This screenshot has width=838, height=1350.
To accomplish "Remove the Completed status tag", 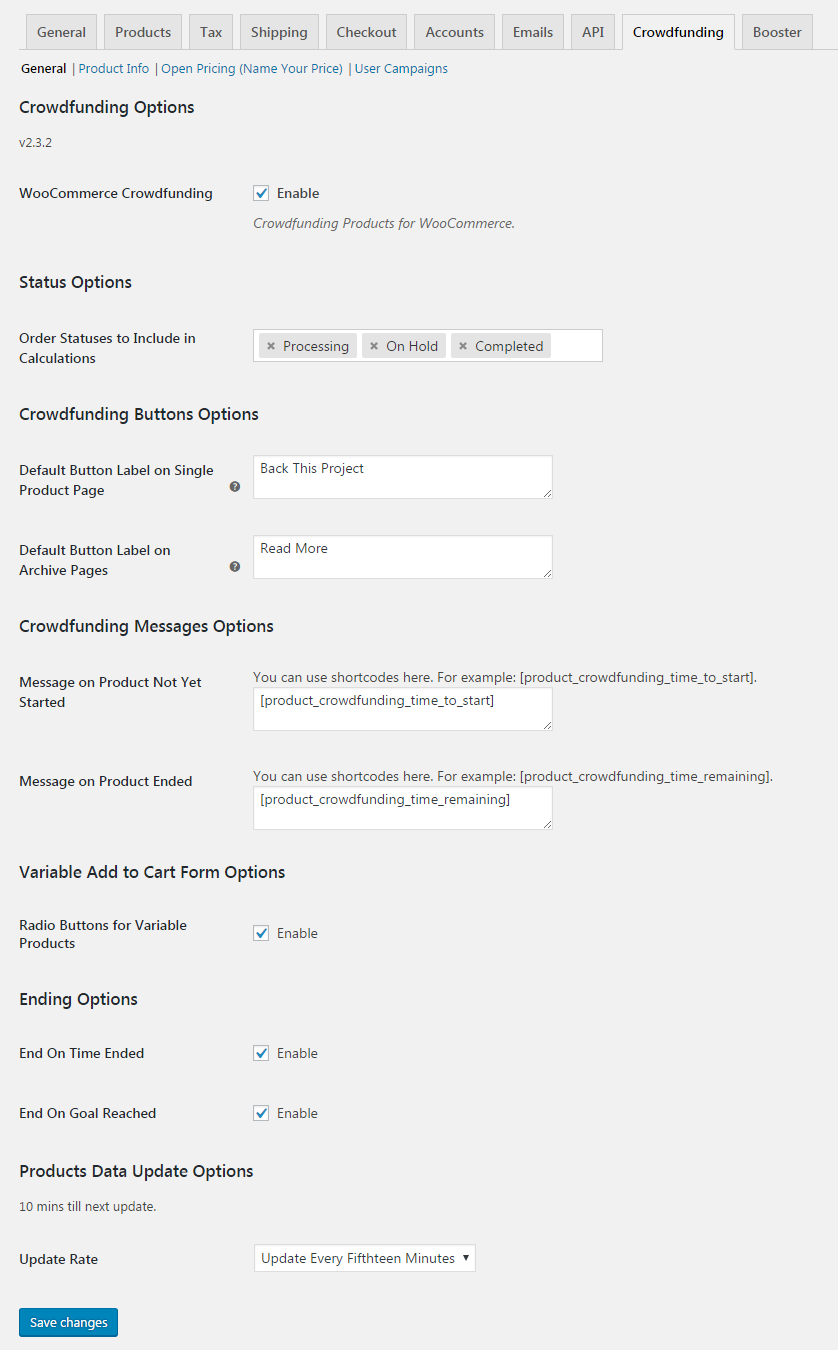I will (x=463, y=346).
